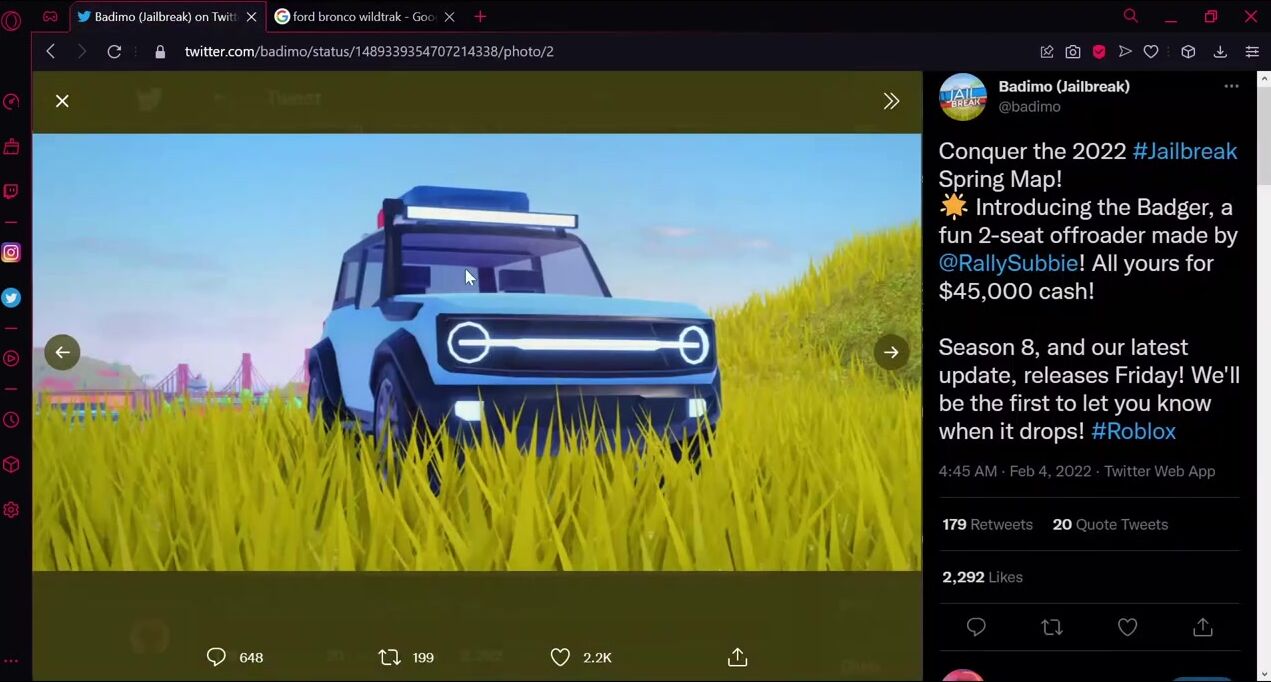Show the next photo
This screenshot has height=682, width=1271.
891,352
